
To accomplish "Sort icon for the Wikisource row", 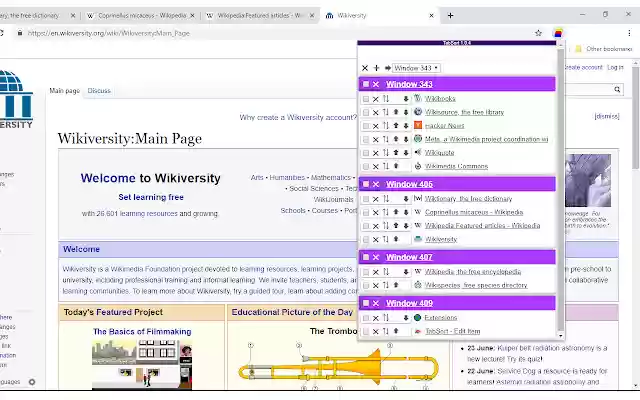I will click(x=386, y=112).
